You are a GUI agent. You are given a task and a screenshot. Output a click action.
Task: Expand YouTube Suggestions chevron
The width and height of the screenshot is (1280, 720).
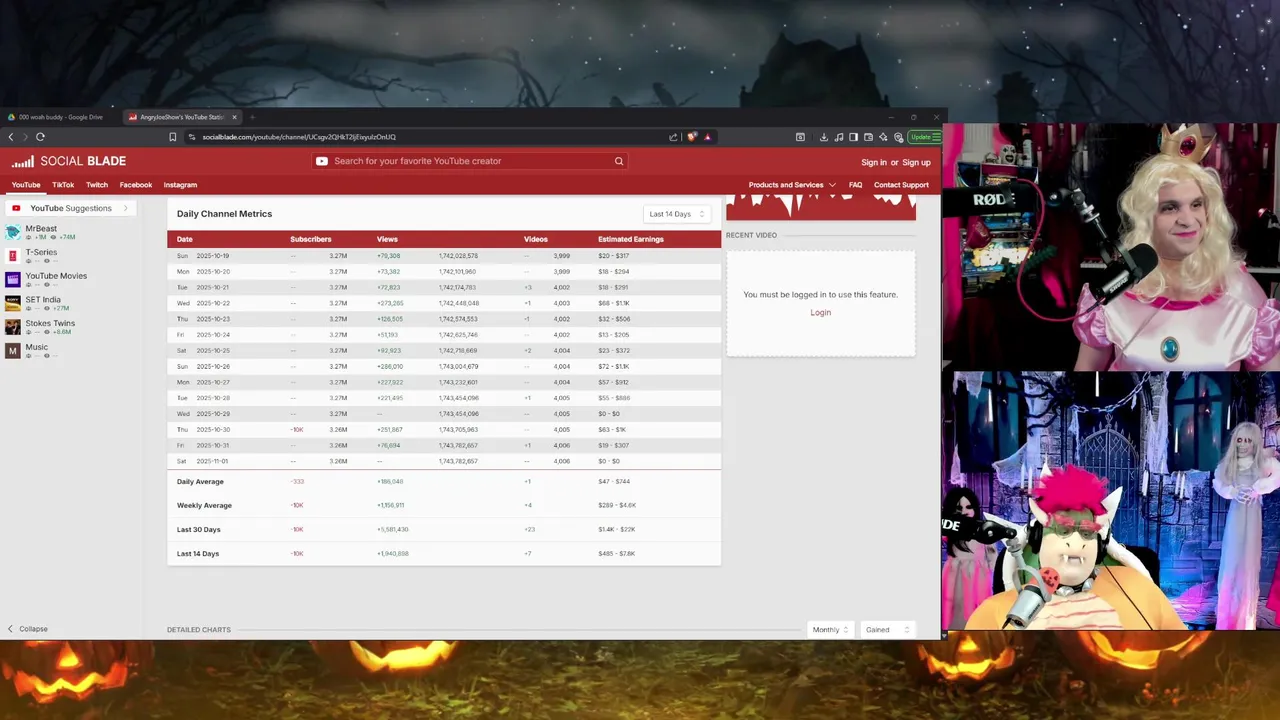[126, 208]
